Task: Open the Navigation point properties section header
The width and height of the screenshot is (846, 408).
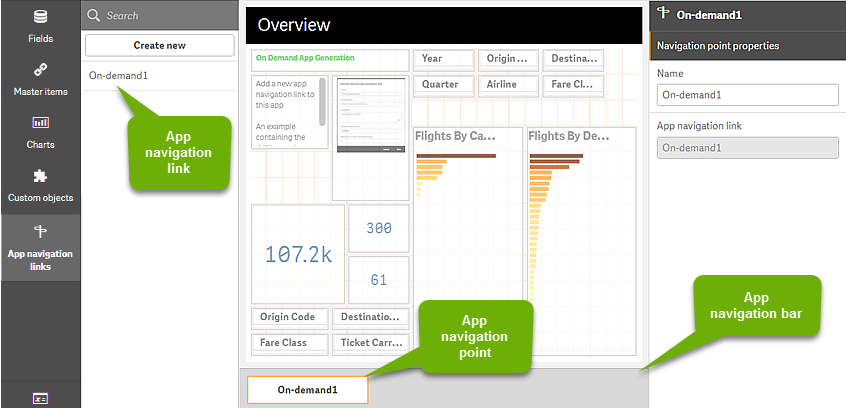Action: [747, 45]
